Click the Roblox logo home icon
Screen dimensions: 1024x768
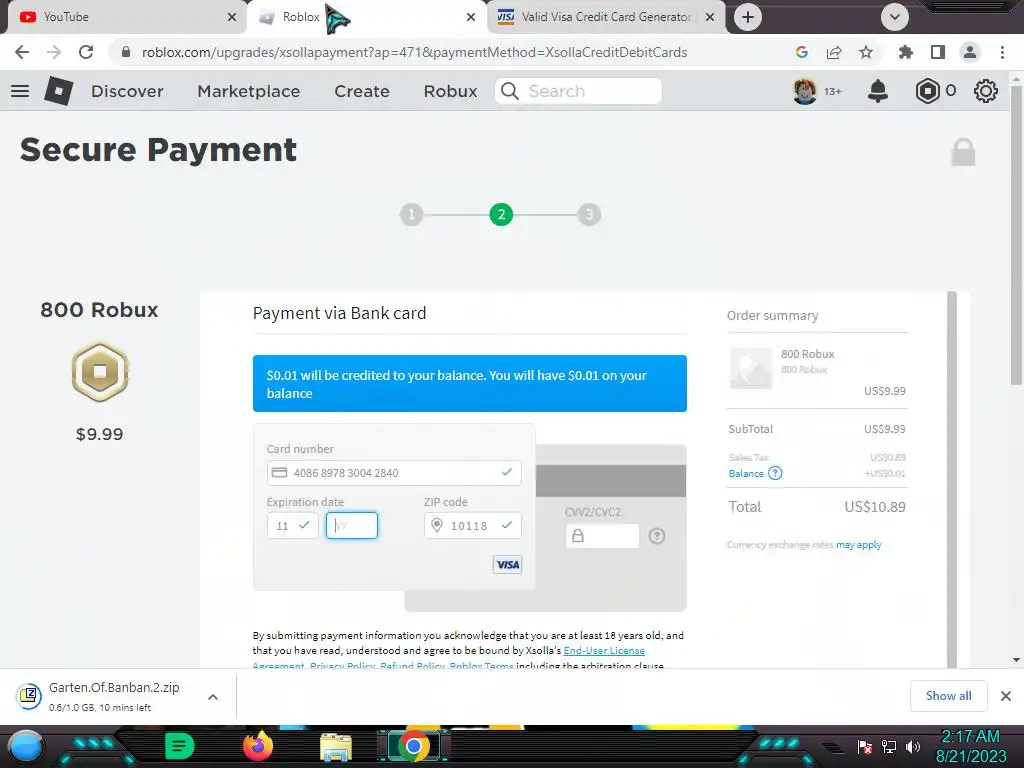pyautogui.click(x=58, y=91)
